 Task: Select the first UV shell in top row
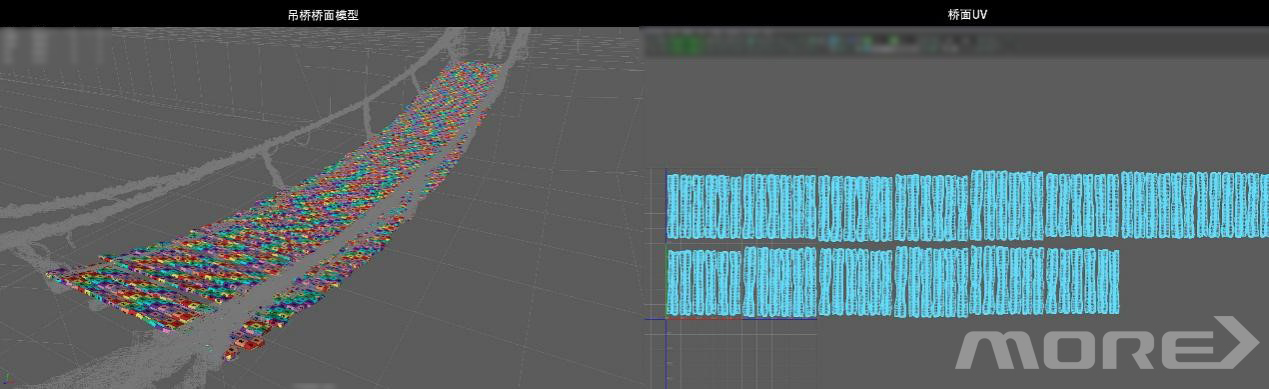[x=704, y=207]
